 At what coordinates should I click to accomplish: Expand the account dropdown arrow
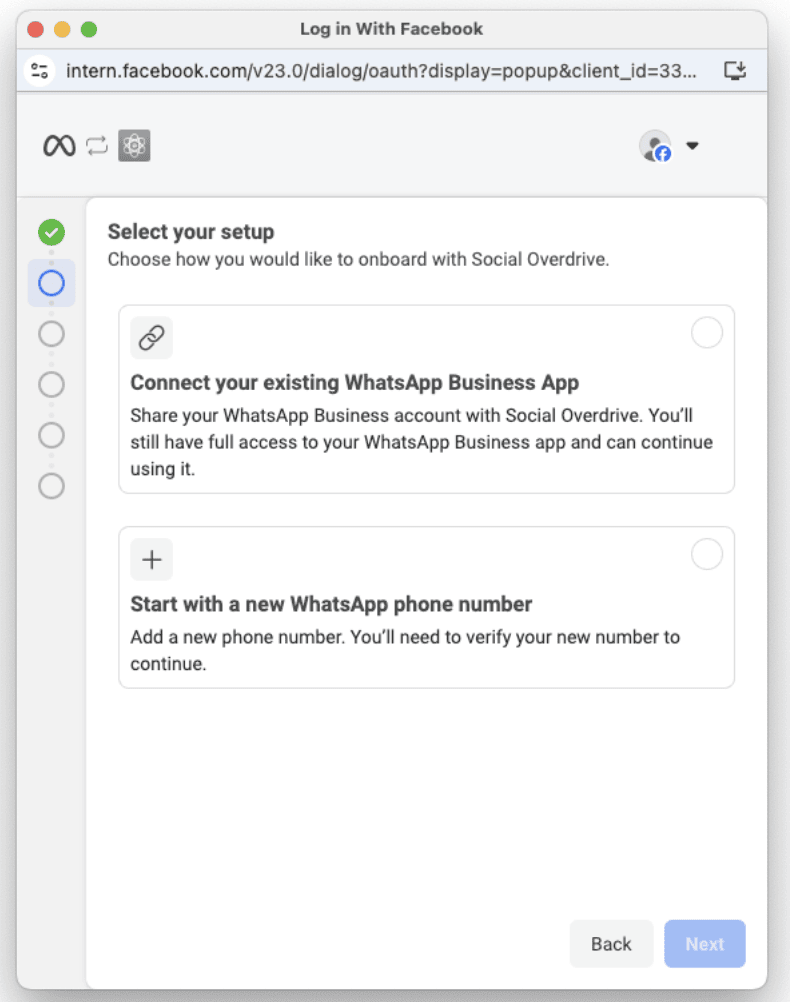pyautogui.click(x=692, y=146)
